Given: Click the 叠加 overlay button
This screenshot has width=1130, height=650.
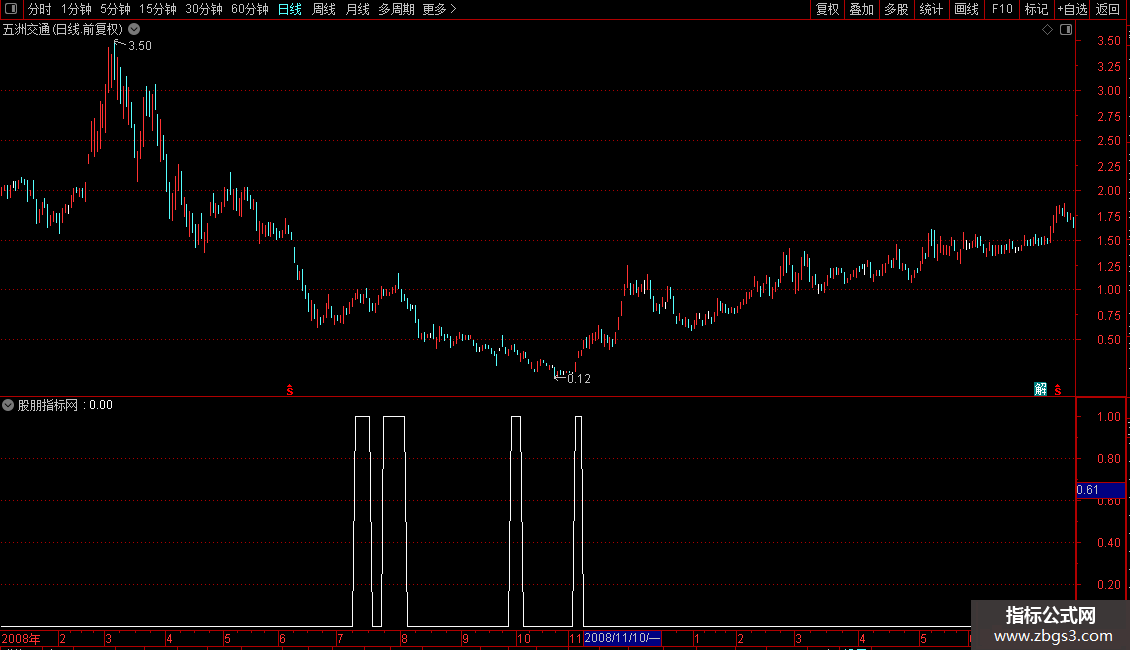Looking at the screenshot, I should click(x=861, y=9).
